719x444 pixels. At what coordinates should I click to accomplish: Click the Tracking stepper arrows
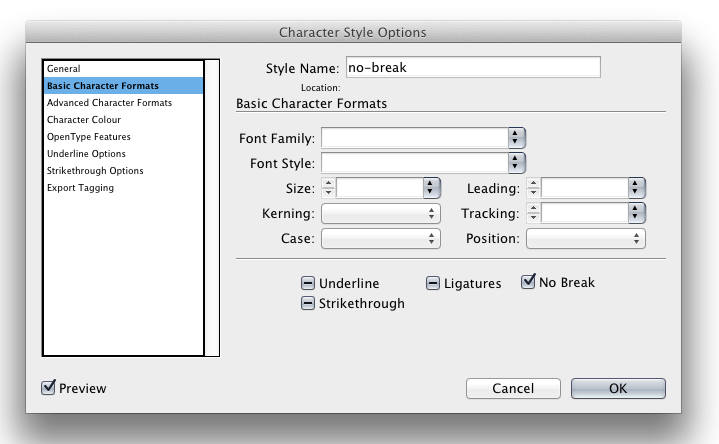coord(533,213)
